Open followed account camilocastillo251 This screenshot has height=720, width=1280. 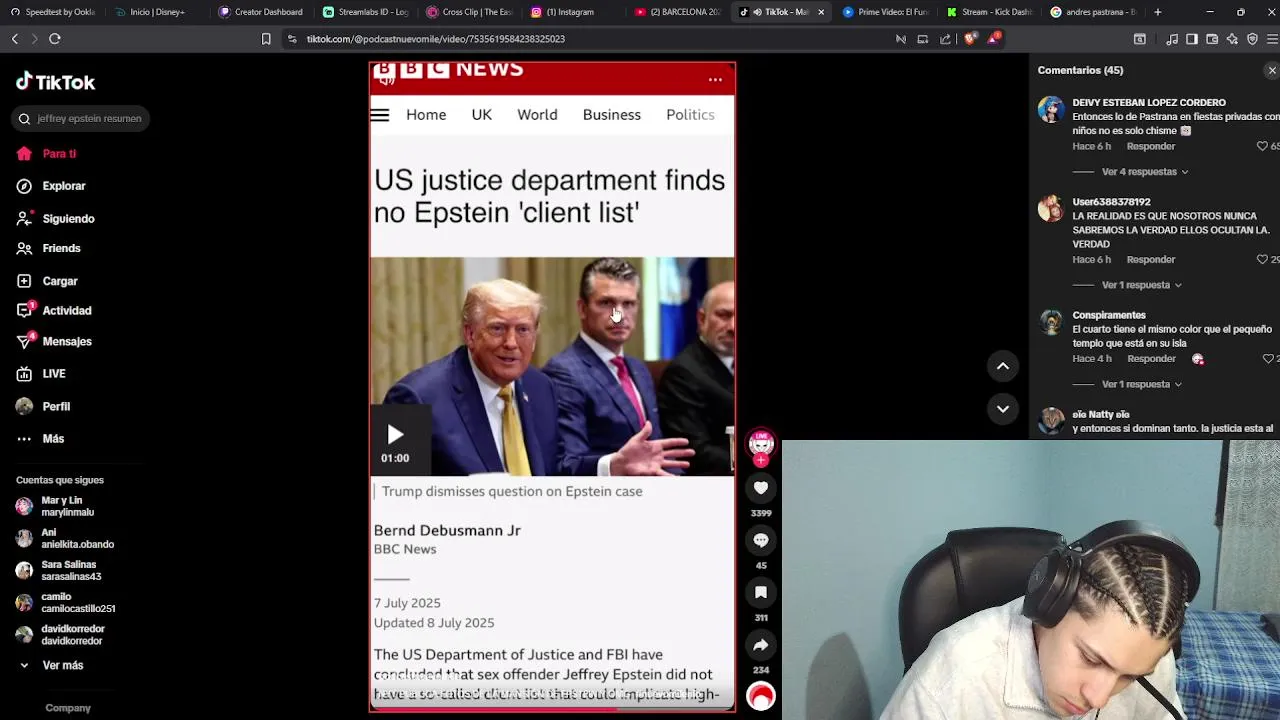pos(67,602)
